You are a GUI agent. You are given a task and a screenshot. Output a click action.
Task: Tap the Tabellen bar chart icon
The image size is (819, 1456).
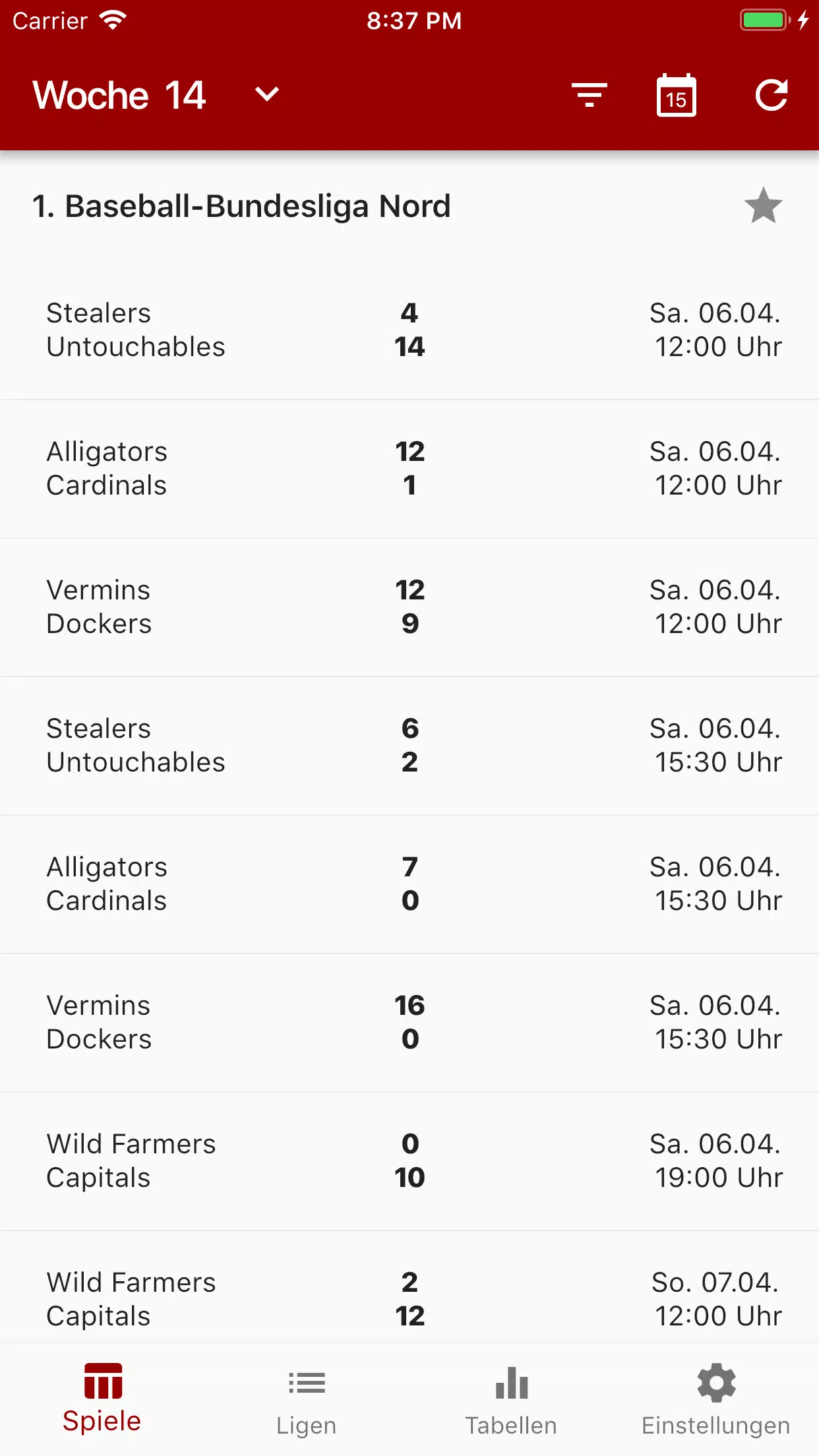512,1382
